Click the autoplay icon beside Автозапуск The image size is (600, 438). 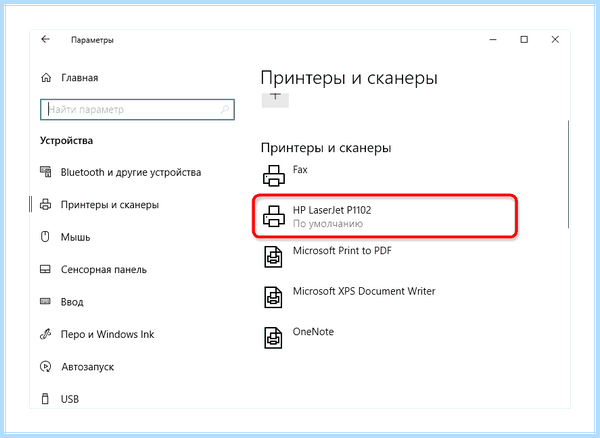(45, 366)
